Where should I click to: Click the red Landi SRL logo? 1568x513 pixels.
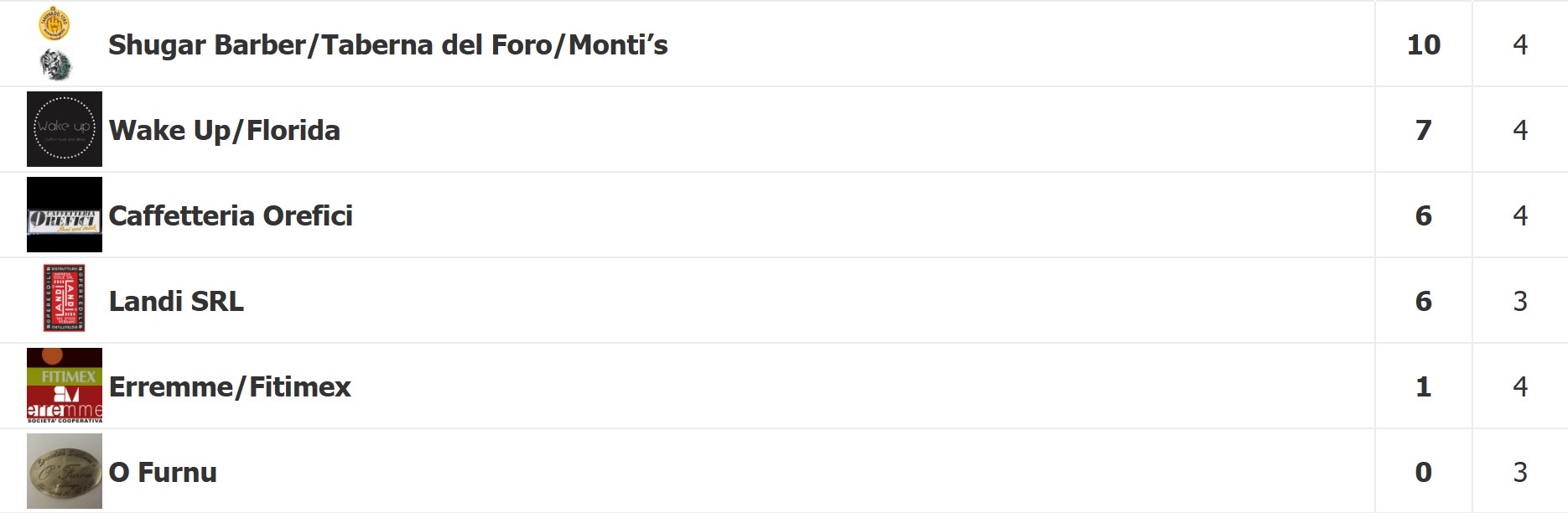click(x=65, y=298)
